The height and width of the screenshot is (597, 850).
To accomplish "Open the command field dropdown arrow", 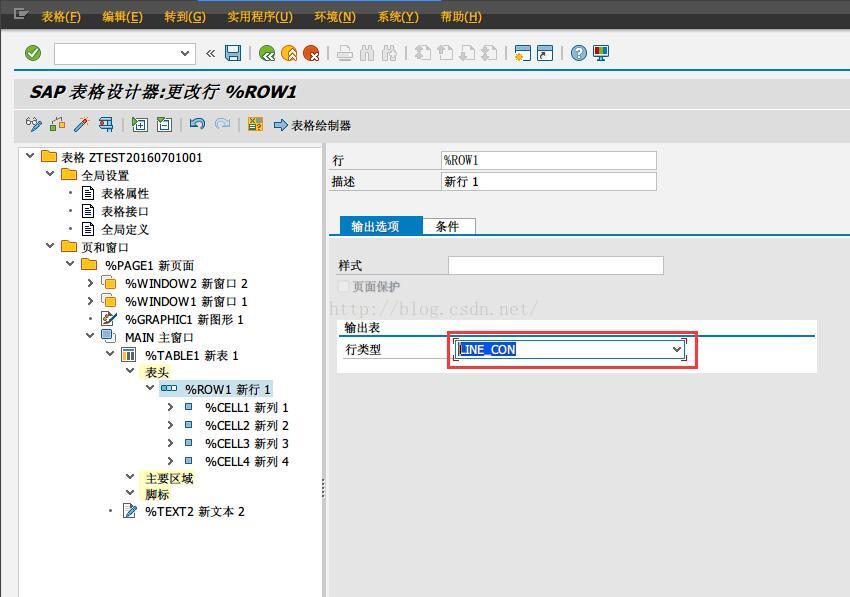I will (x=184, y=53).
